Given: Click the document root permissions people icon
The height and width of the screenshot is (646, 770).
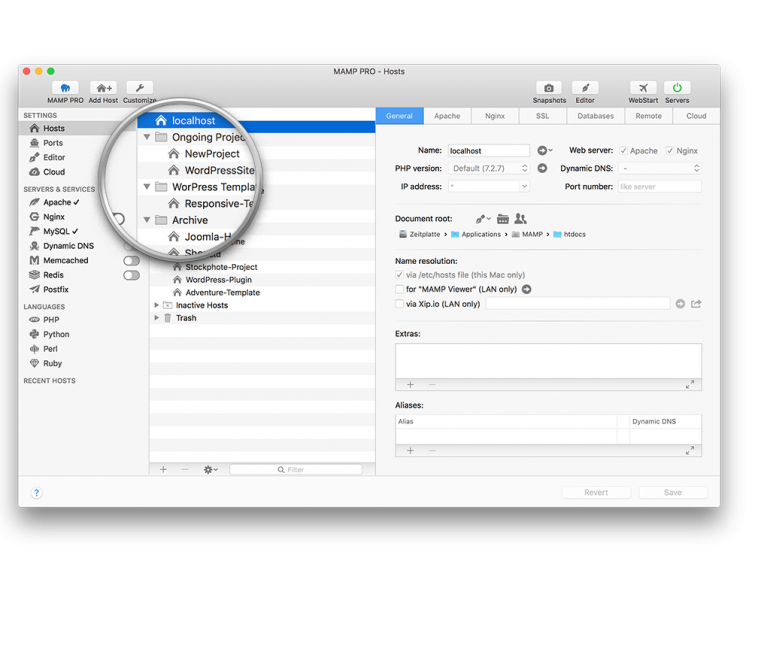Looking at the screenshot, I should (520, 219).
